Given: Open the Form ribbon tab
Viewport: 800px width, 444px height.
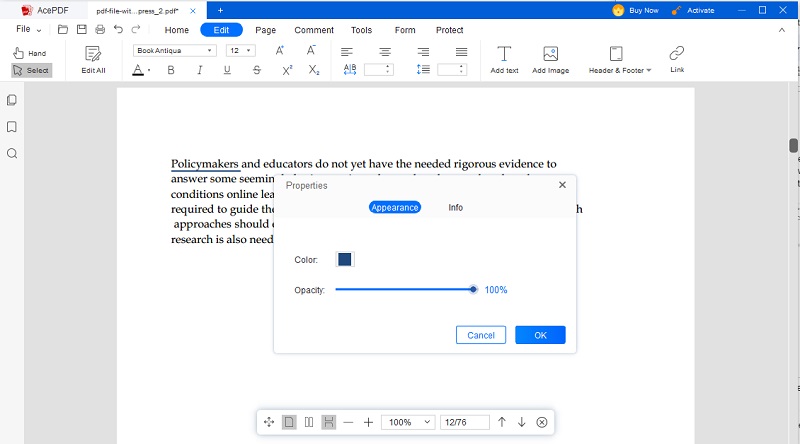Looking at the screenshot, I should click(405, 30).
